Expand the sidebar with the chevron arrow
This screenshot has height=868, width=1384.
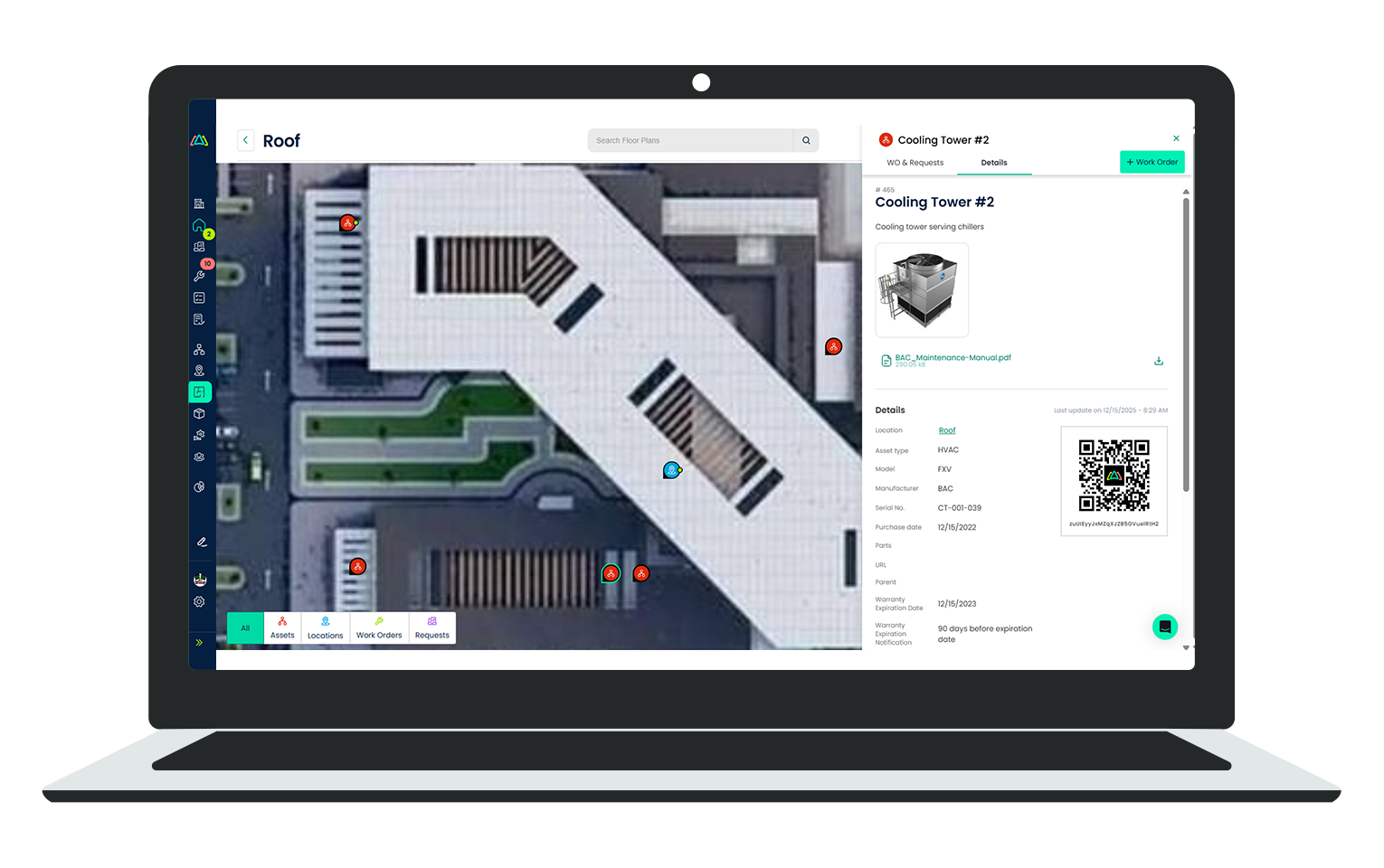pyautogui.click(x=200, y=642)
